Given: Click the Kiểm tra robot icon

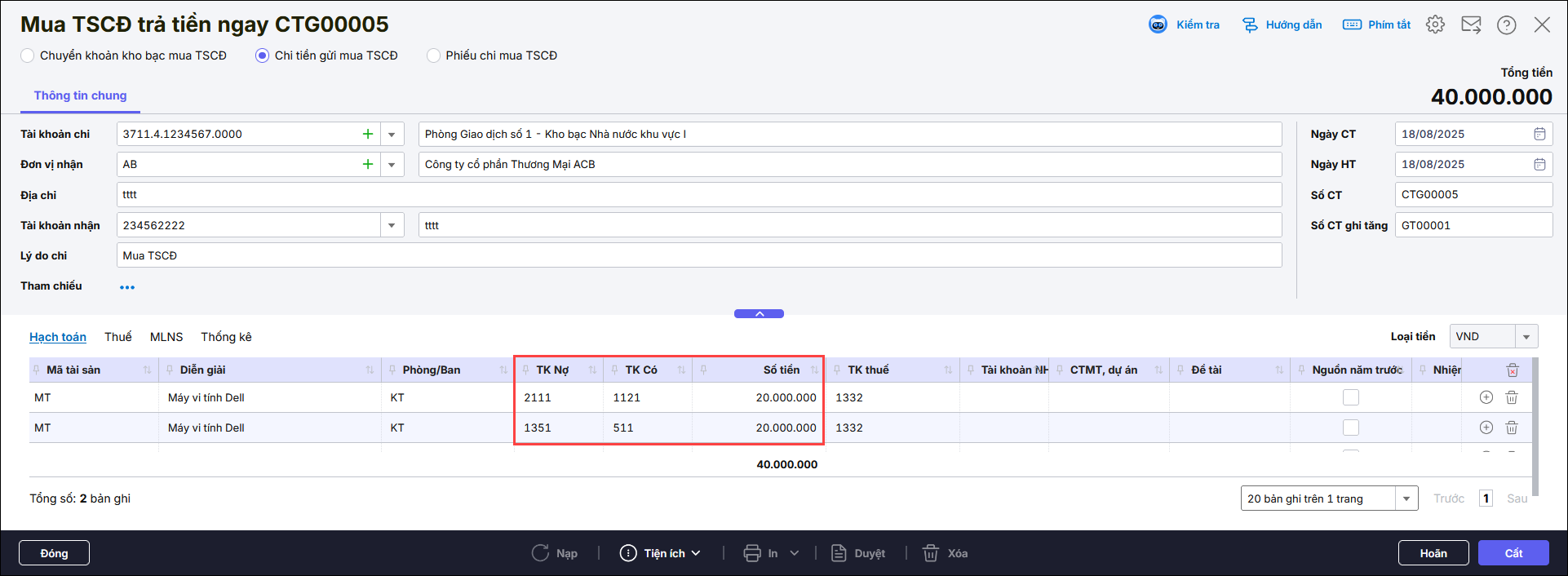Looking at the screenshot, I should (1158, 24).
